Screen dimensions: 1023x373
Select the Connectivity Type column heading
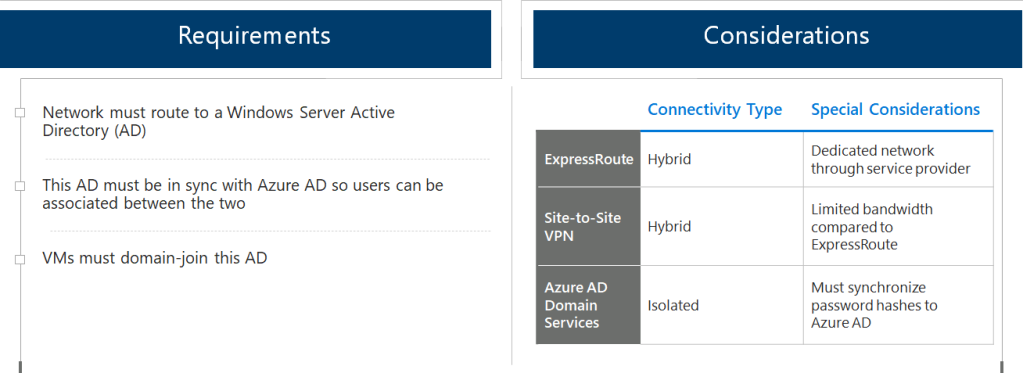(714, 110)
